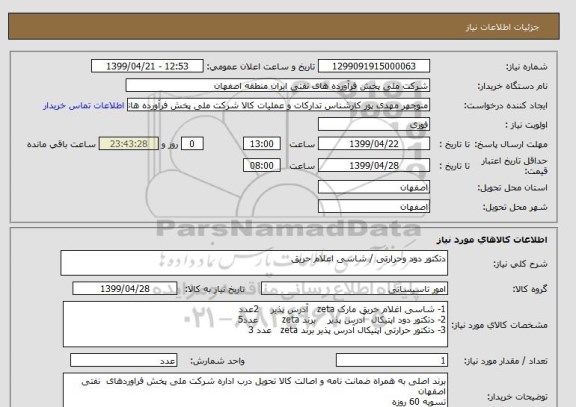Click the remaining time countdown 23:43:28

tap(129, 144)
